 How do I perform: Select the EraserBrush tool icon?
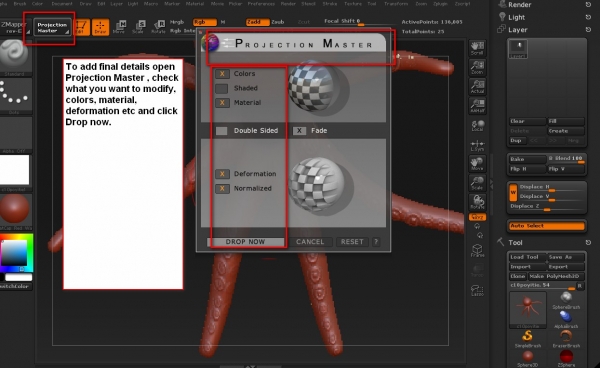pyautogui.click(x=566, y=339)
